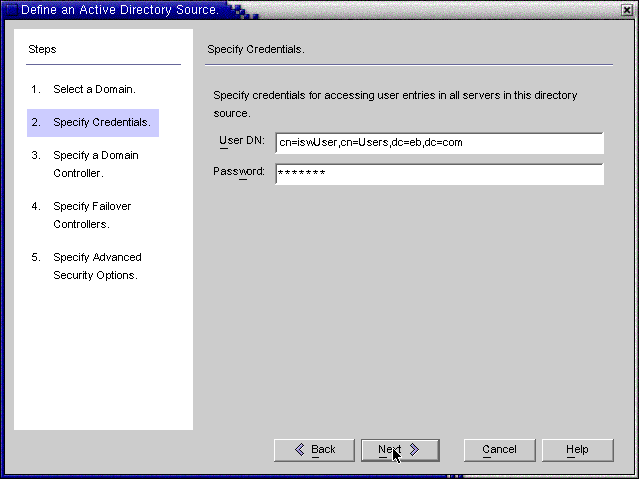The image size is (639, 479).
Task: Click the Password label
Action: tap(239, 172)
